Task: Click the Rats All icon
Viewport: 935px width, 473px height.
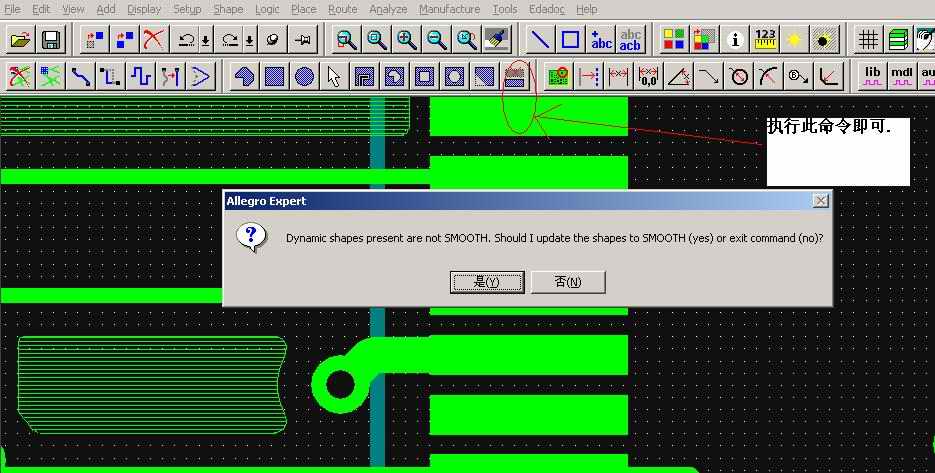Action: tap(51, 76)
